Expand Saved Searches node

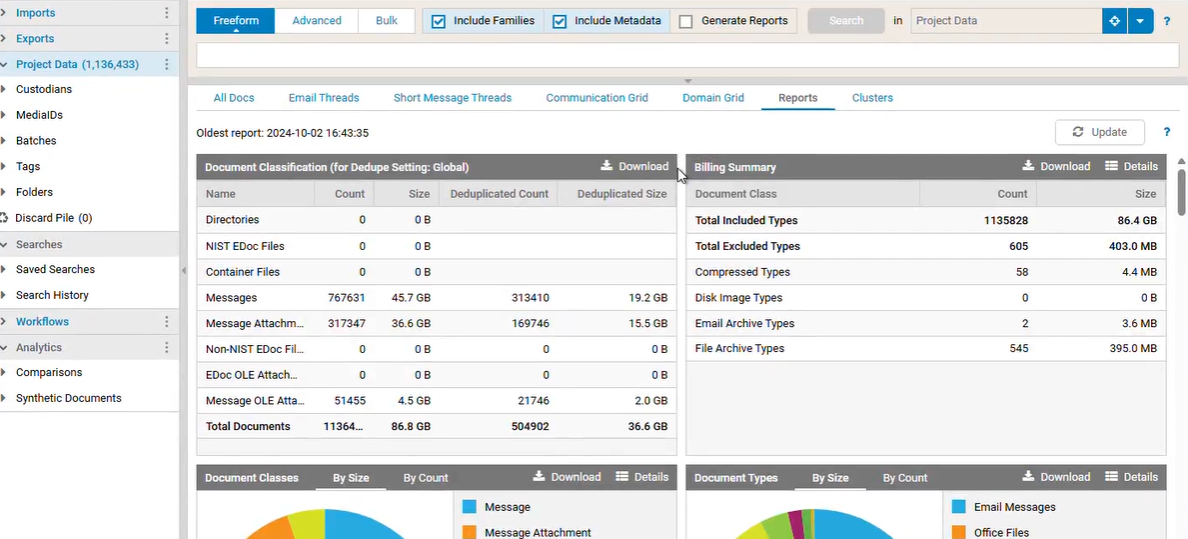coord(4,270)
